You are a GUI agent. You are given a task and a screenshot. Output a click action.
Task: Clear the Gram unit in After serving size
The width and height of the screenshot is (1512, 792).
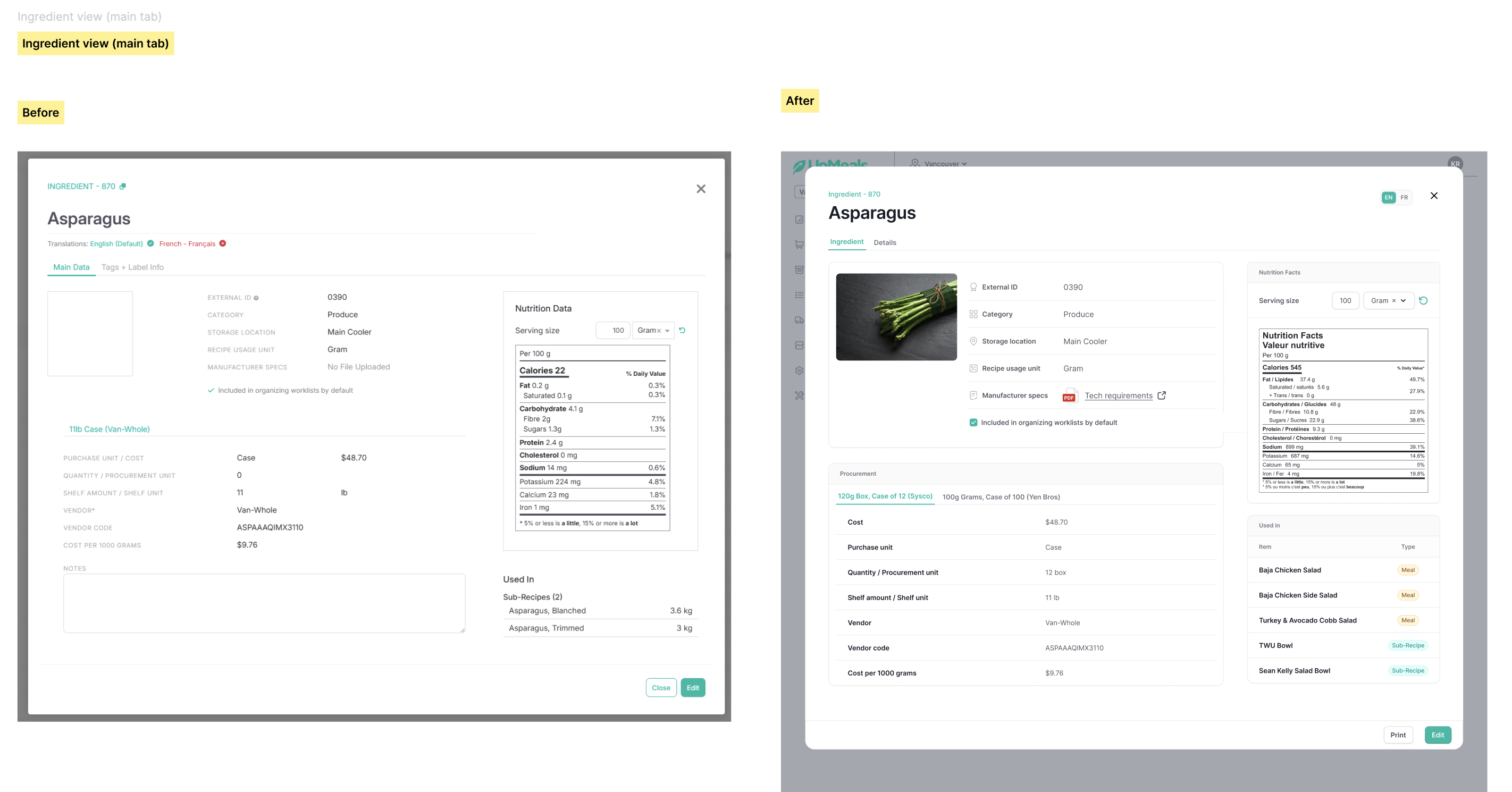1394,301
